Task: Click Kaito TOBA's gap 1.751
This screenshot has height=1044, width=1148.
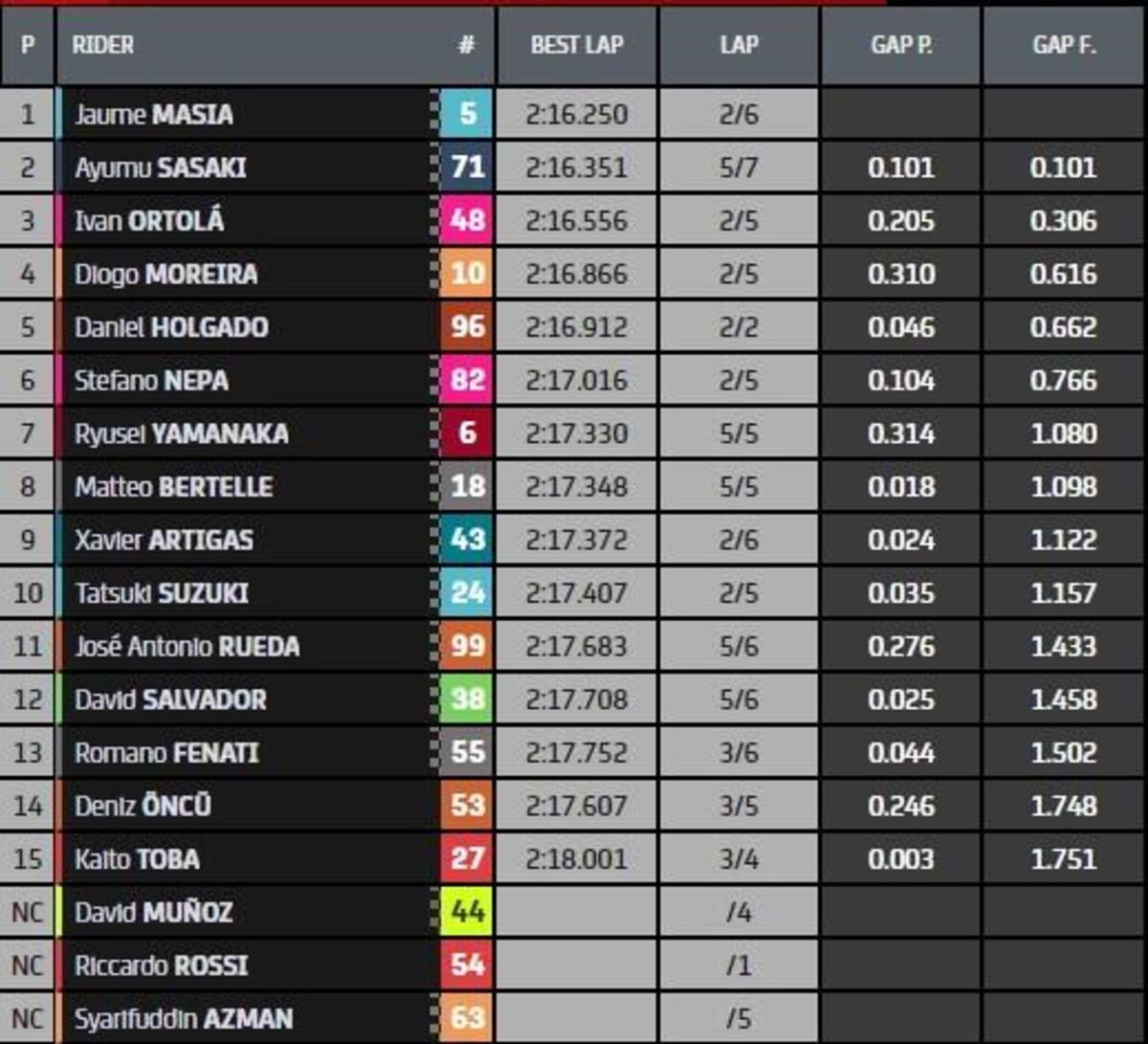Action: (1063, 858)
